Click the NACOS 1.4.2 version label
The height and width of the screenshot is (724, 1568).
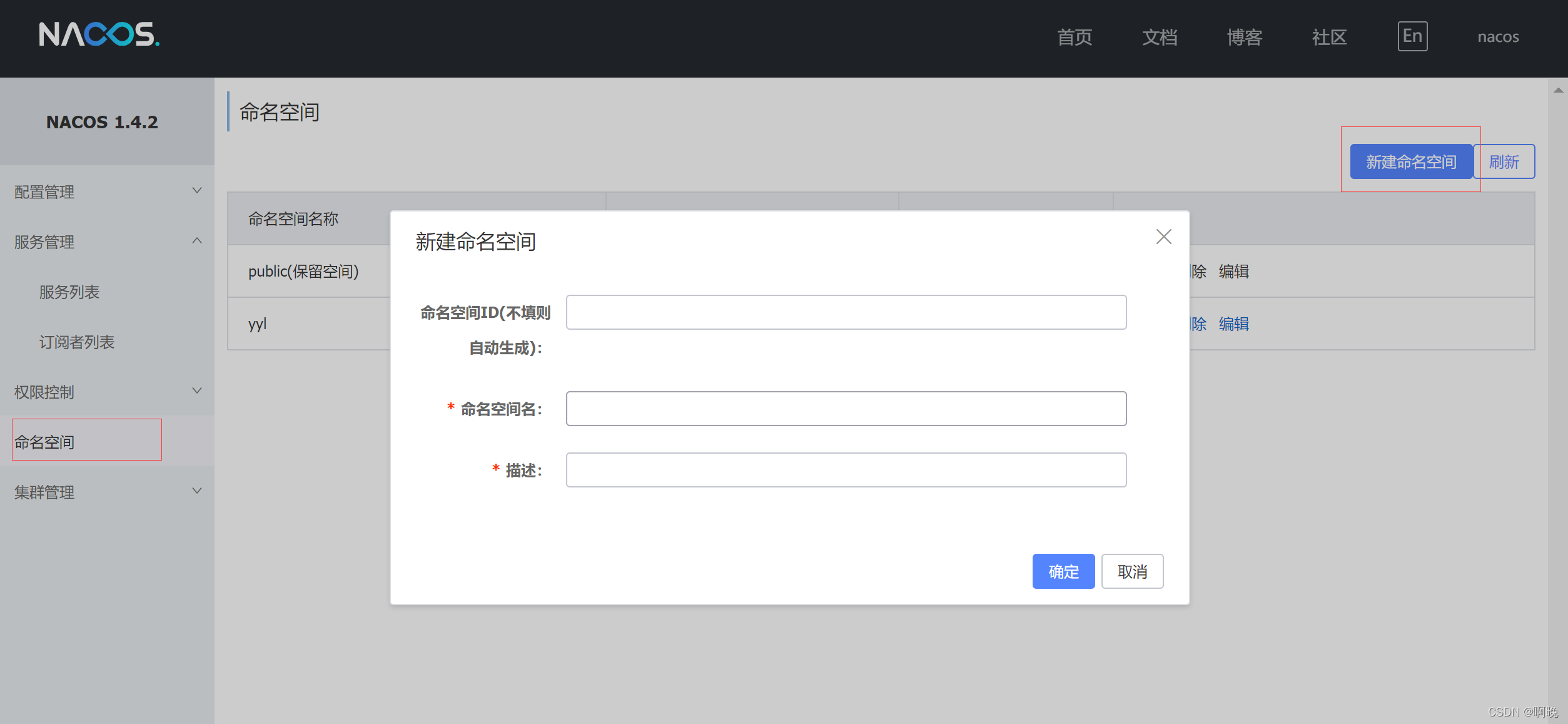click(102, 122)
